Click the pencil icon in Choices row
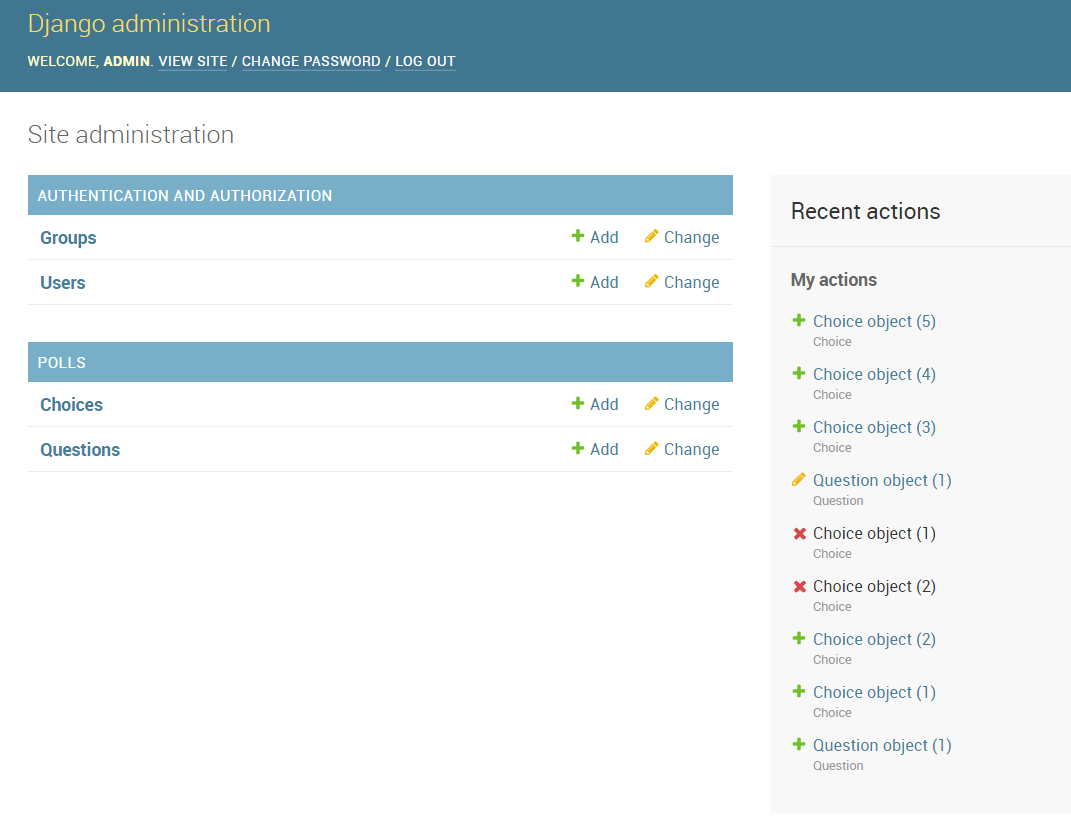This screenshot has width=1071, height=826. pyautogui.click(x=652, y=403)
